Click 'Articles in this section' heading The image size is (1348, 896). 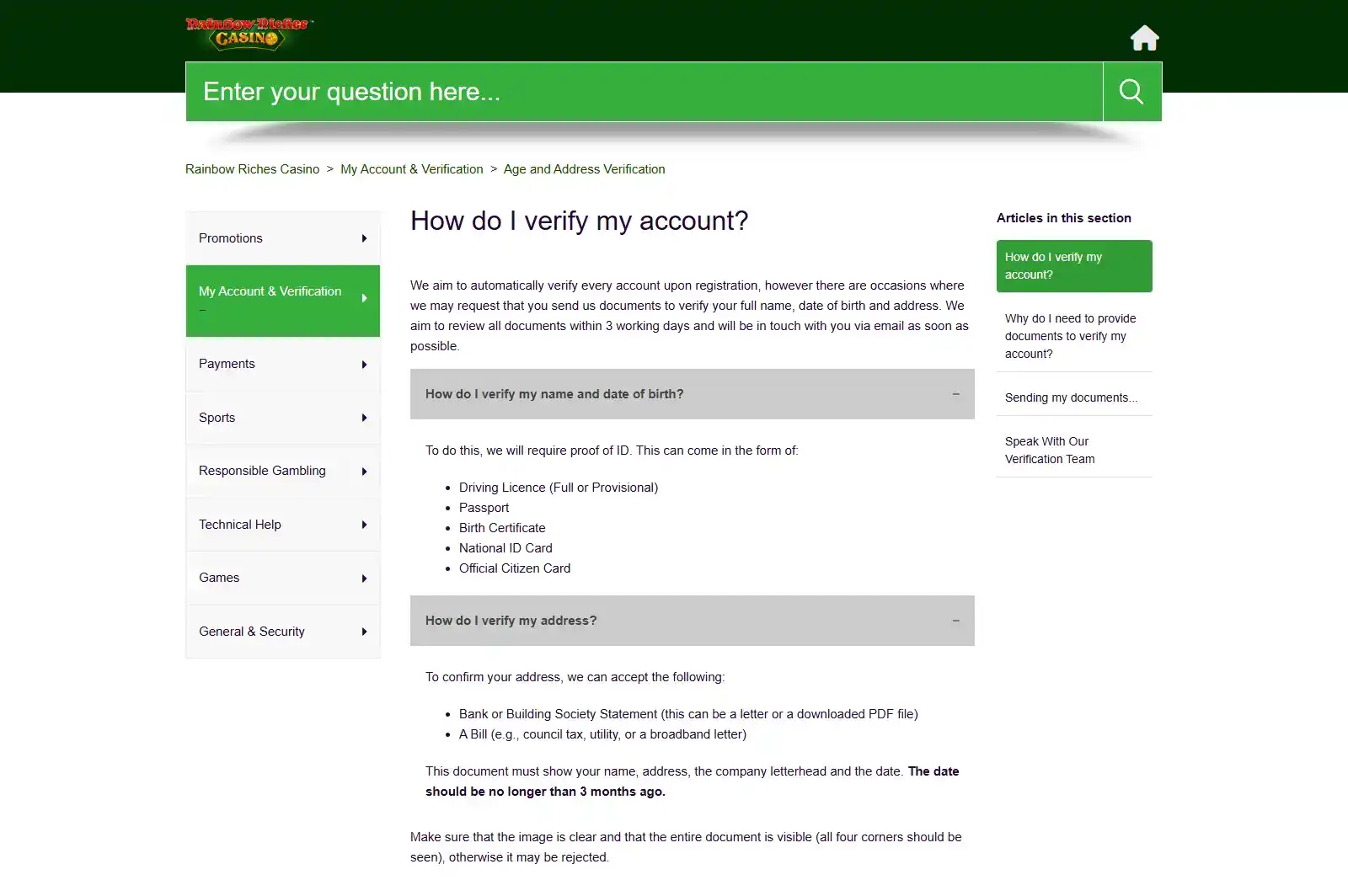point(1064,218)
